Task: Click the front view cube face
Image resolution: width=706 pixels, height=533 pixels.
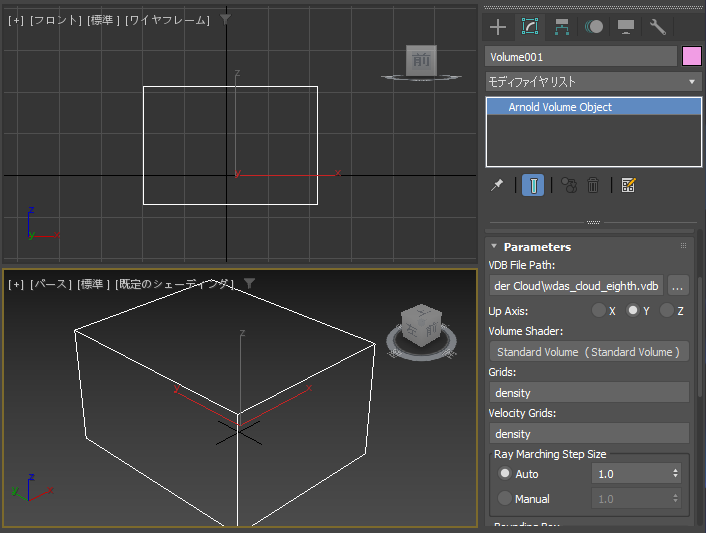Action: click(x=421, y=60)
